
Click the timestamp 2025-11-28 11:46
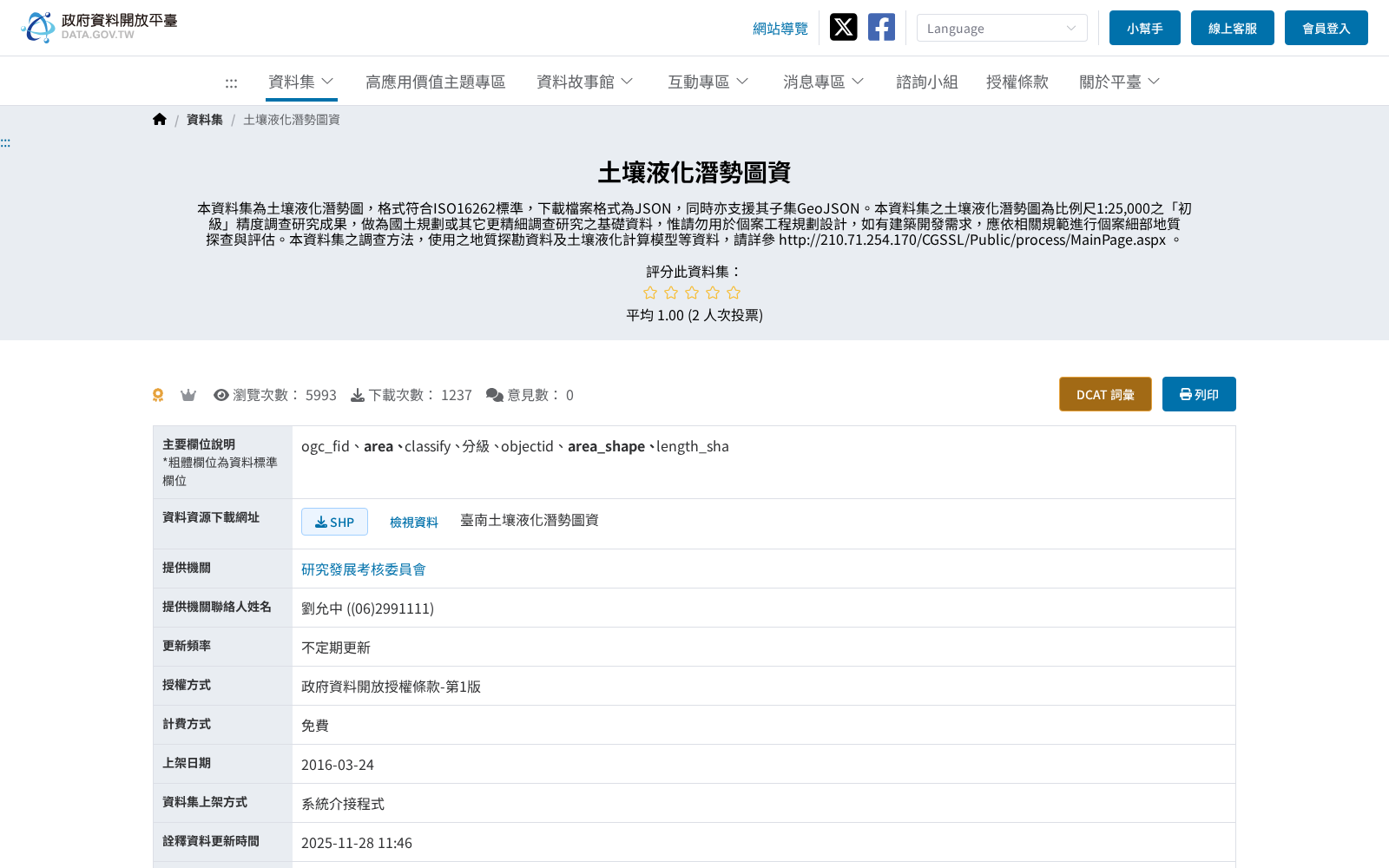[x=357, y=843]
